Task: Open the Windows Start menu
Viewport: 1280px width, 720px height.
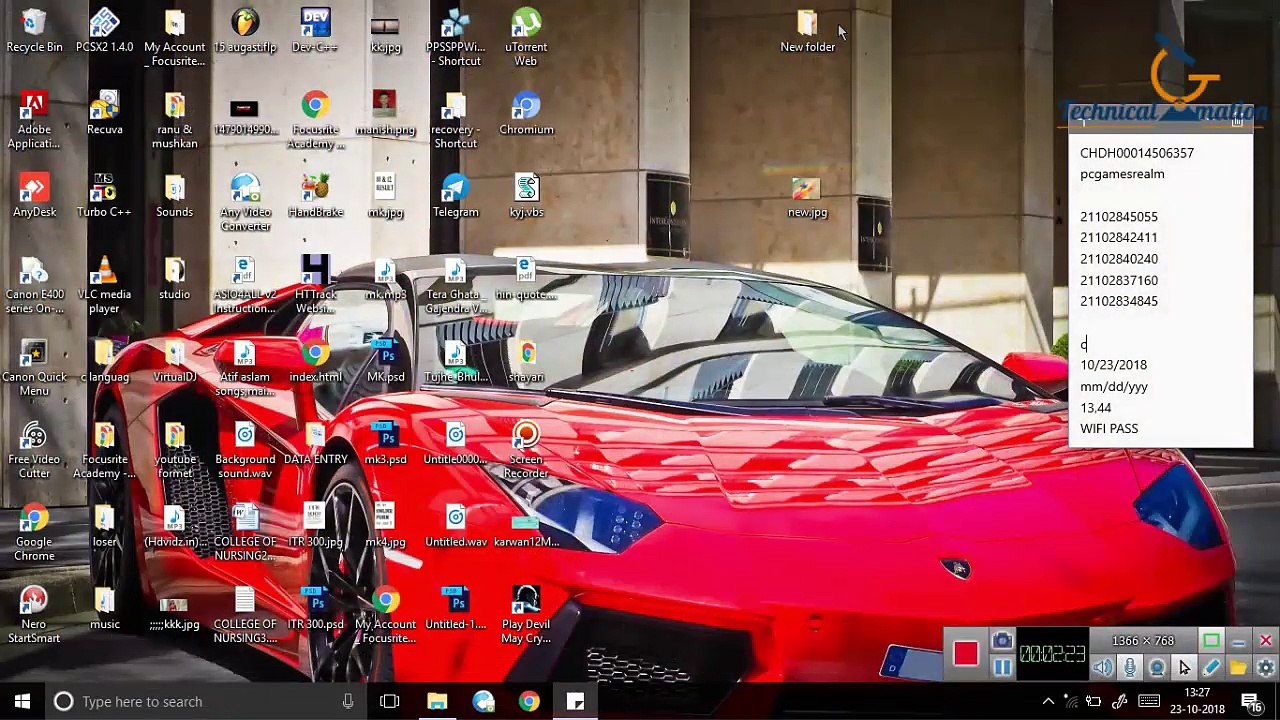Action: pyautogui.click(x=22, y=702)
